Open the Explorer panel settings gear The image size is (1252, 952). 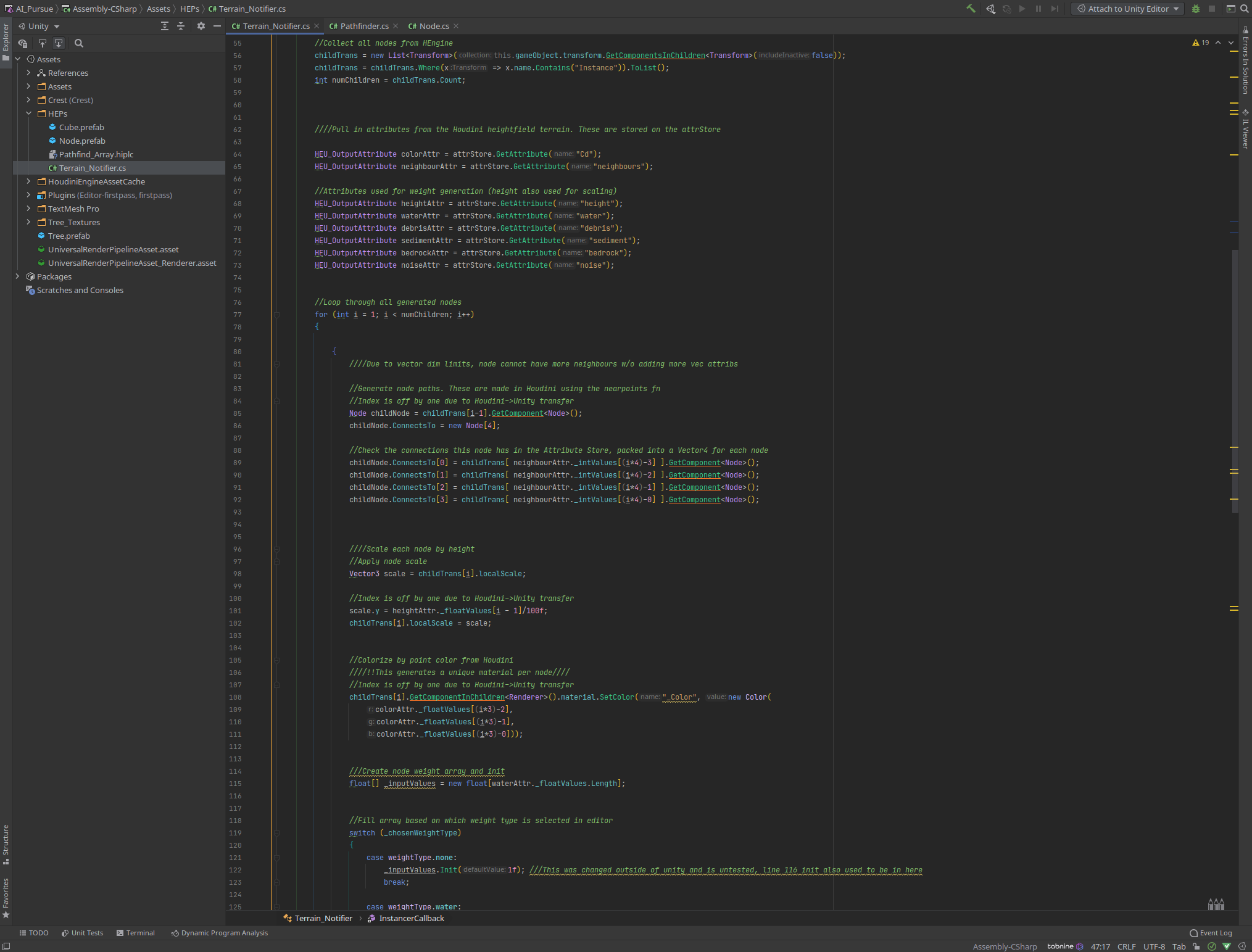(x=201, y=26)
